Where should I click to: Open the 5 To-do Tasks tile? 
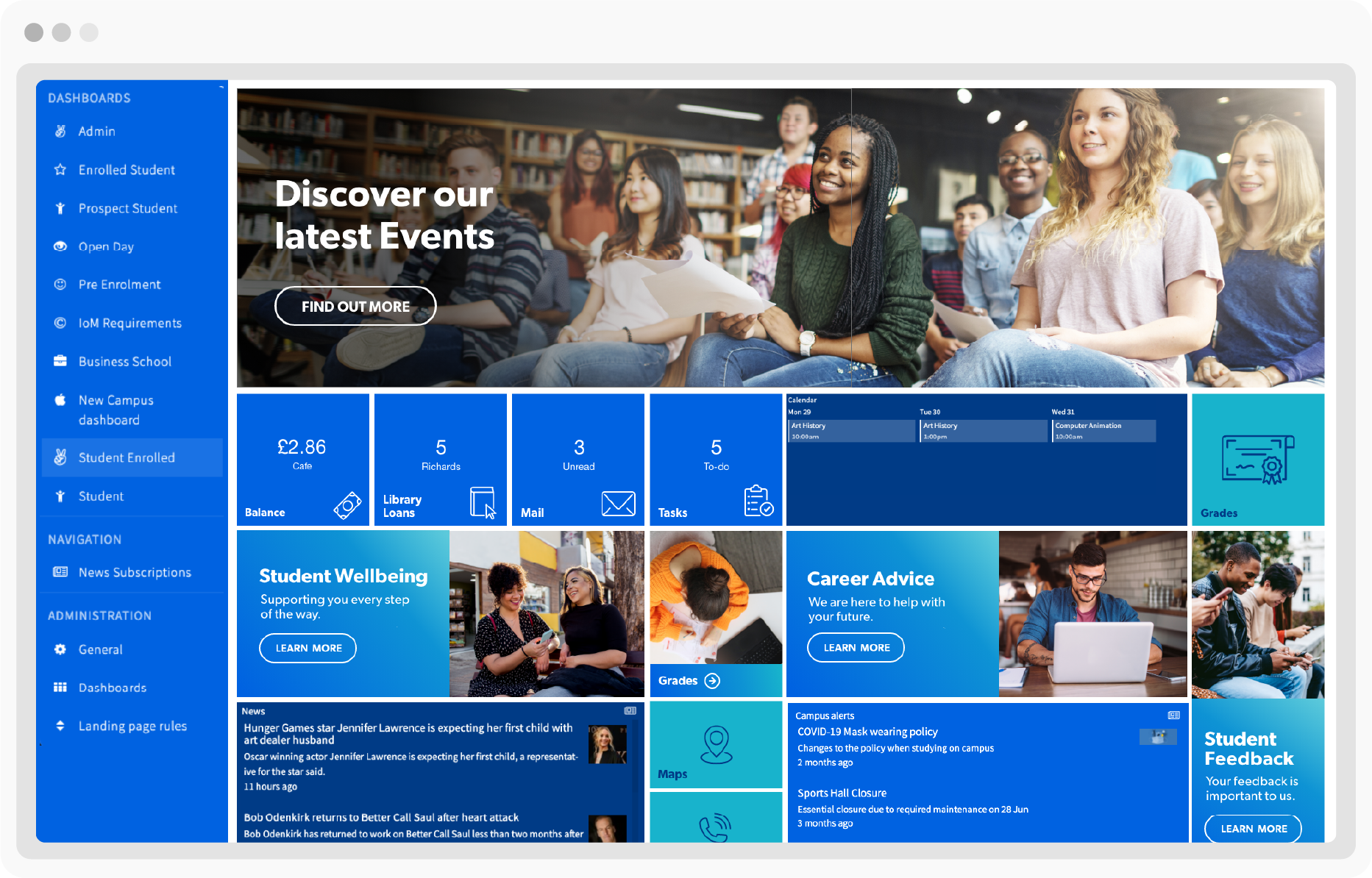coord(716,460)
